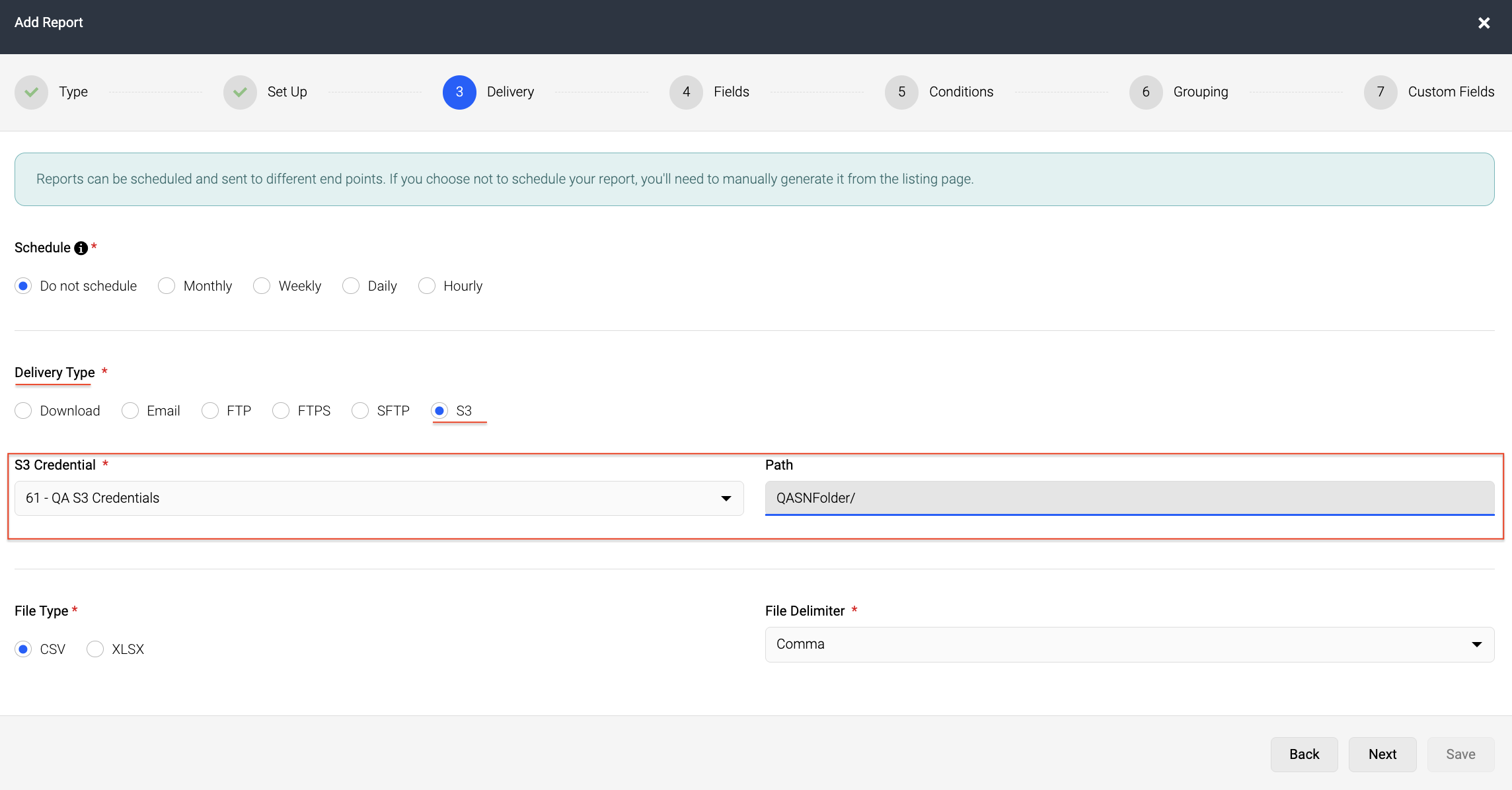The image size is (1512, 790).
Task: Click the File Delimiter label
Action: click(805, 611)
